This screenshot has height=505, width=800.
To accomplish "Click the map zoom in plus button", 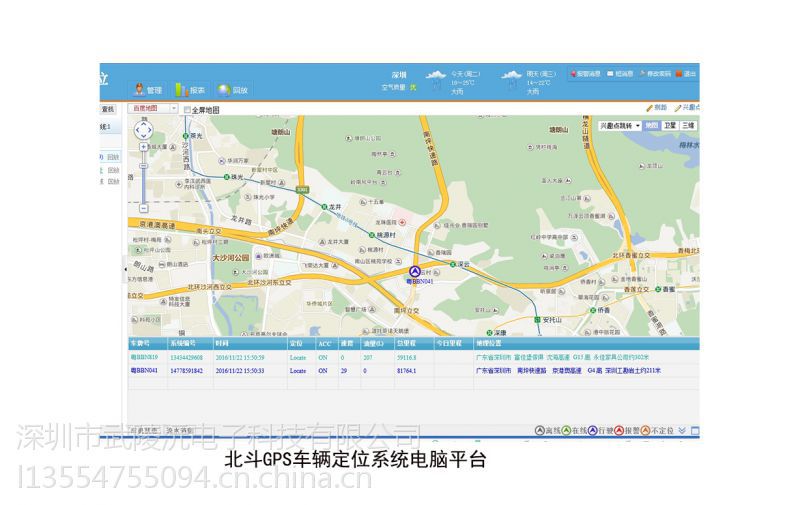I will tap(143, 147).
